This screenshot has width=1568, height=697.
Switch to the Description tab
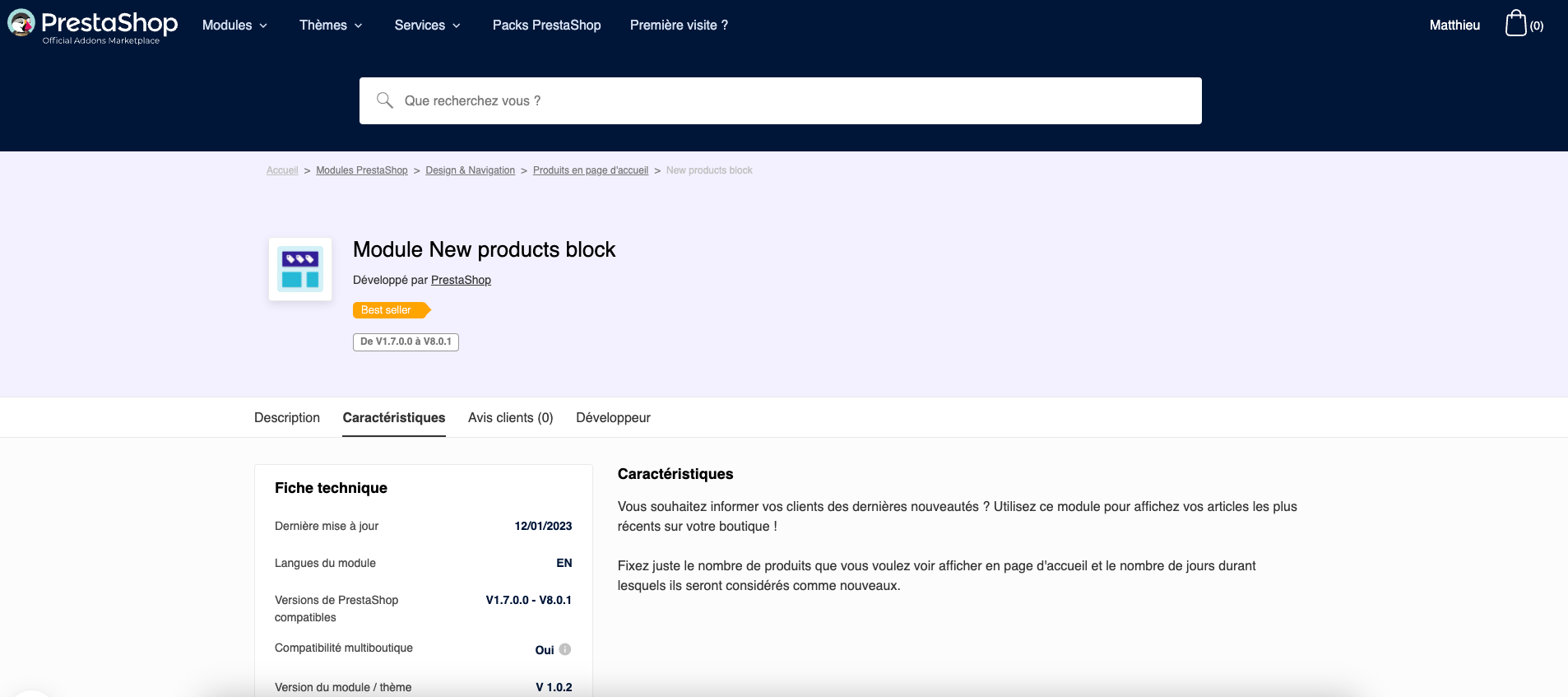tap(287, 418)
